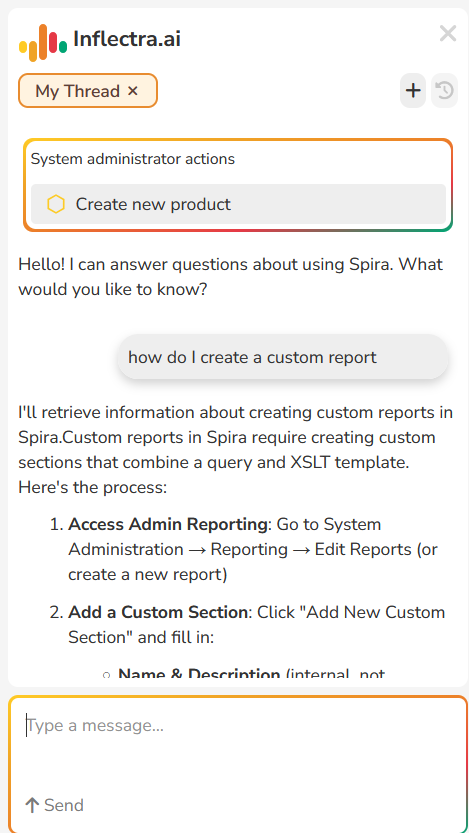Screen dimensions: 469x833
Task: Click the Send label text
Action: point(64,805)
